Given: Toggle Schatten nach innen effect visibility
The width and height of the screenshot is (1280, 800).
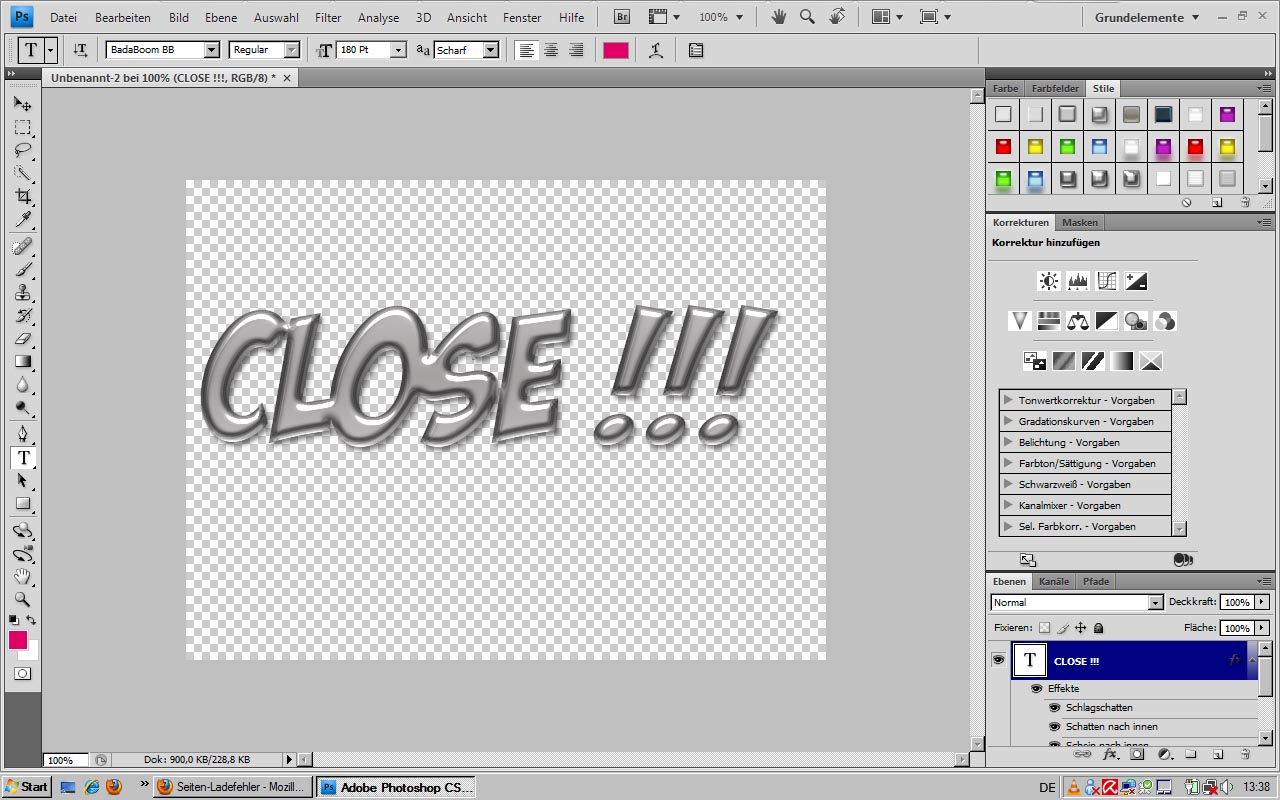Looking at the screenshot, I should point(1054,727).
